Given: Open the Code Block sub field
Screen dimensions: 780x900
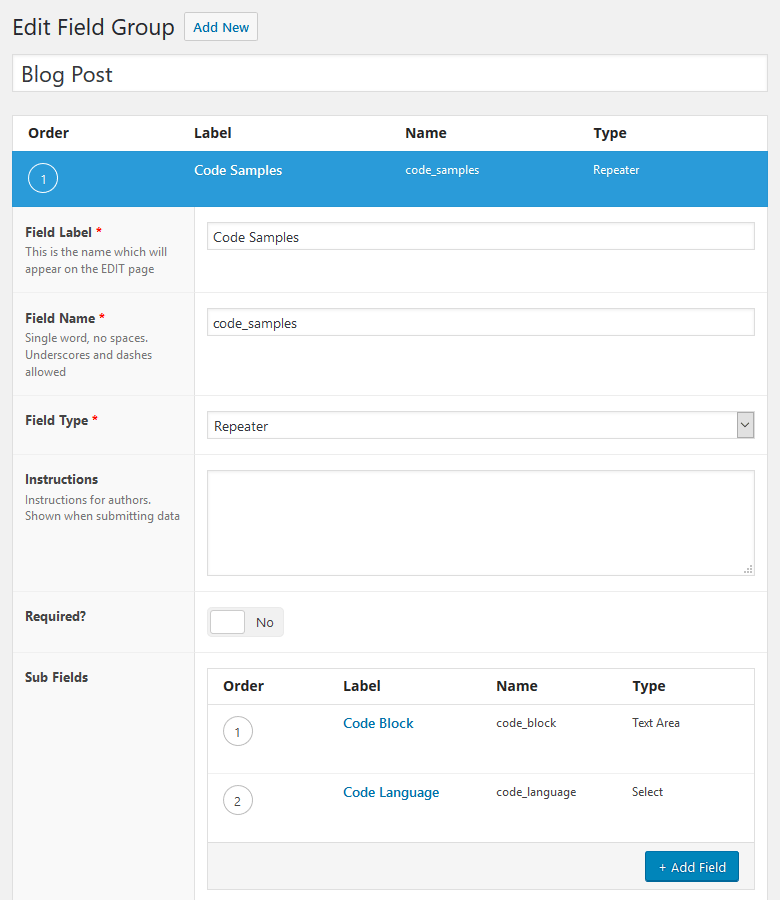Looking at the screenshot, I should pyautogui.click(x=378, y=723).
